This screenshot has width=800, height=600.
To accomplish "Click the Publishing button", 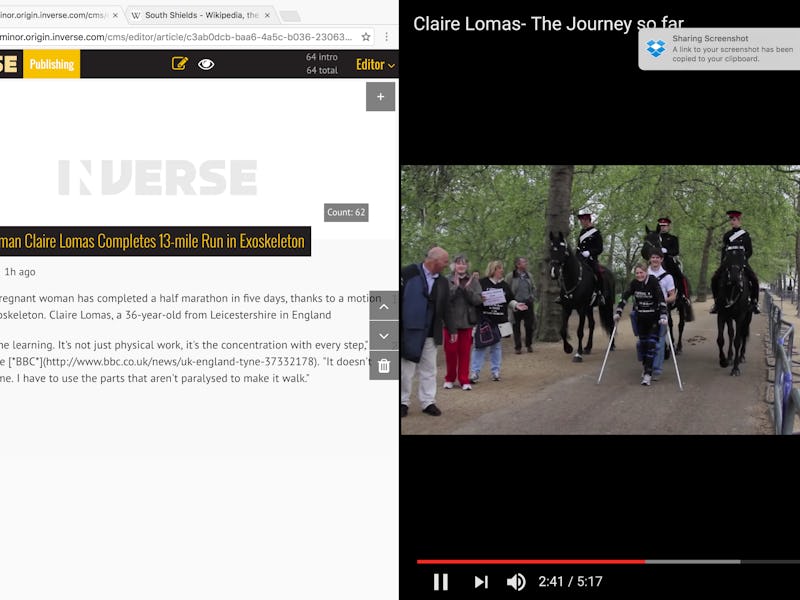I will [52, 64].
